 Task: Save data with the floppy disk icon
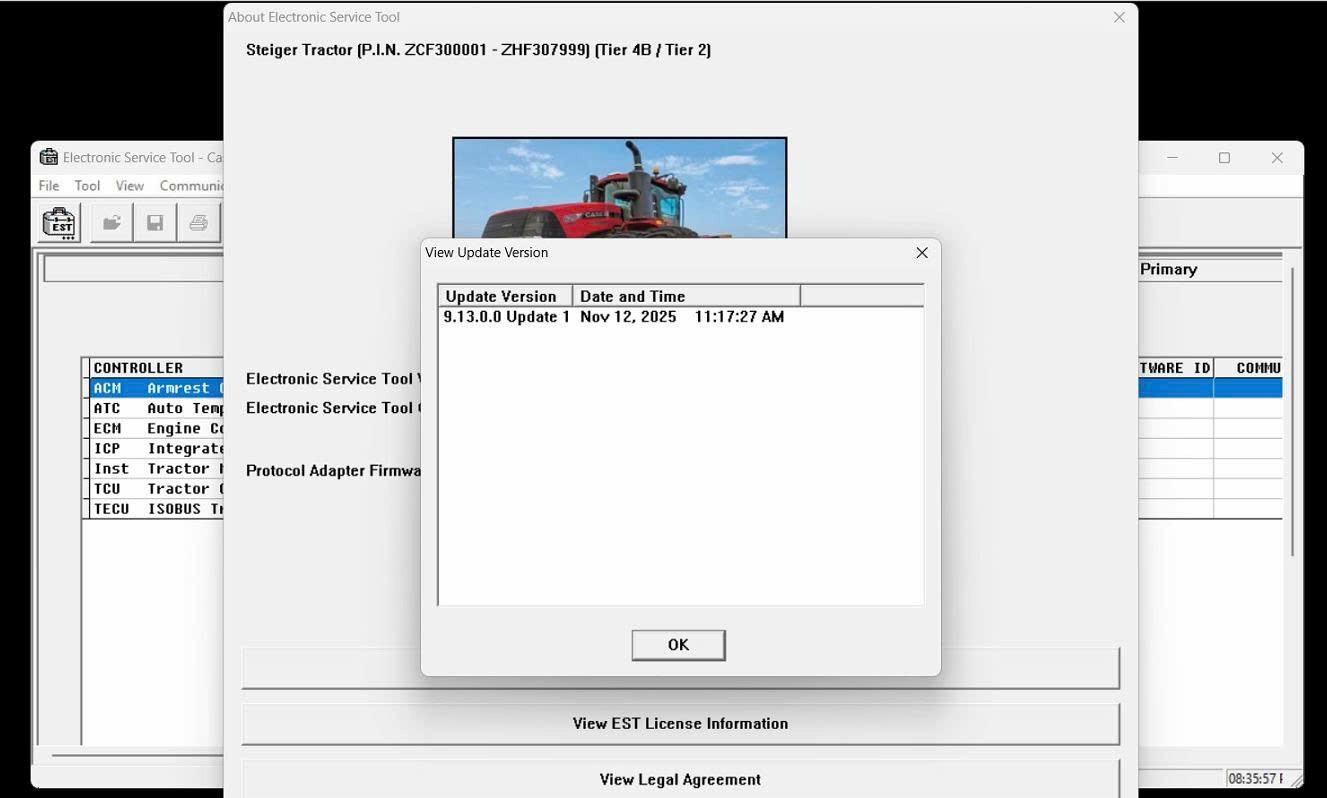(155, 222)
